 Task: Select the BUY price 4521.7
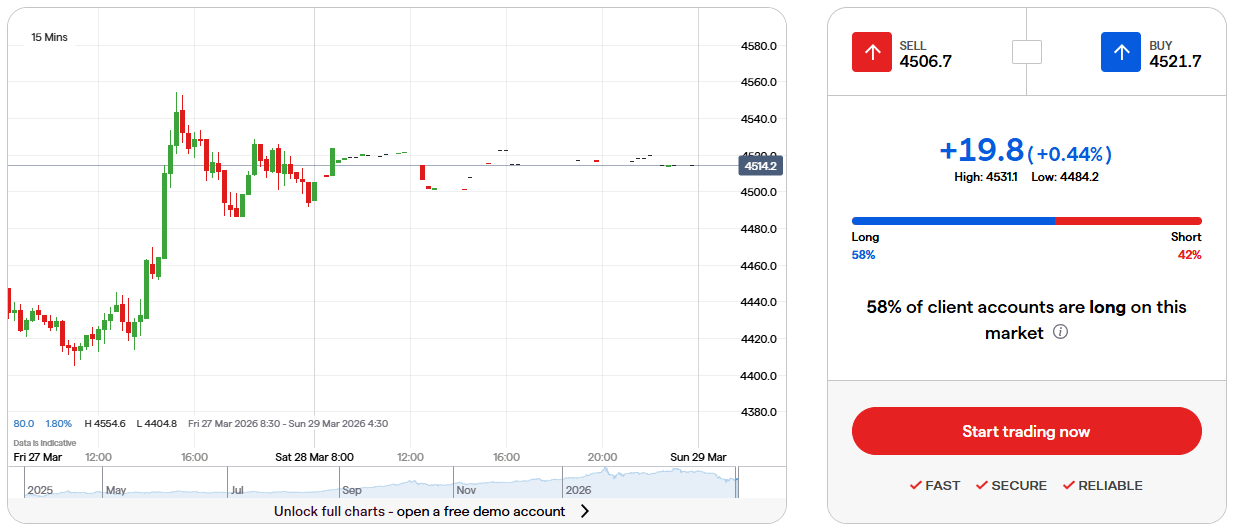1174,62
